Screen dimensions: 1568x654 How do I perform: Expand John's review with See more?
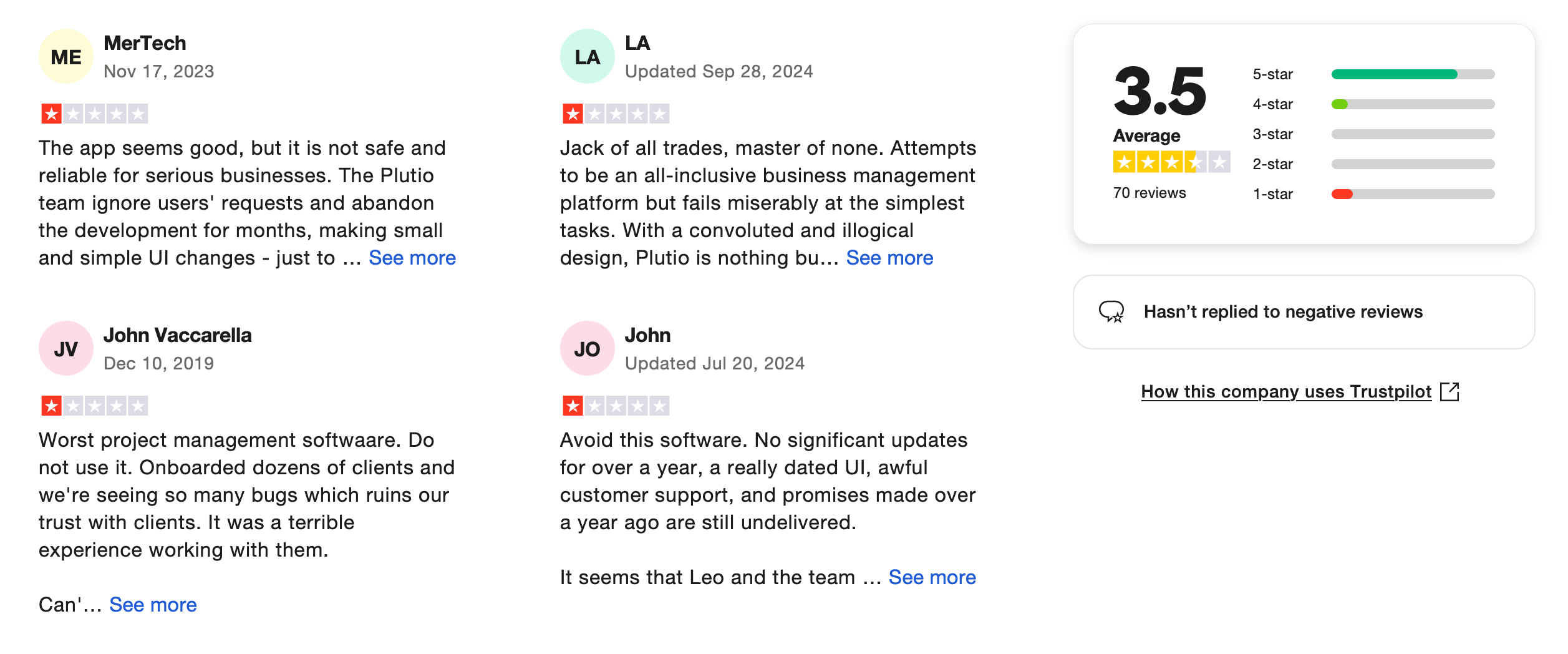click(x=932, y=577)
